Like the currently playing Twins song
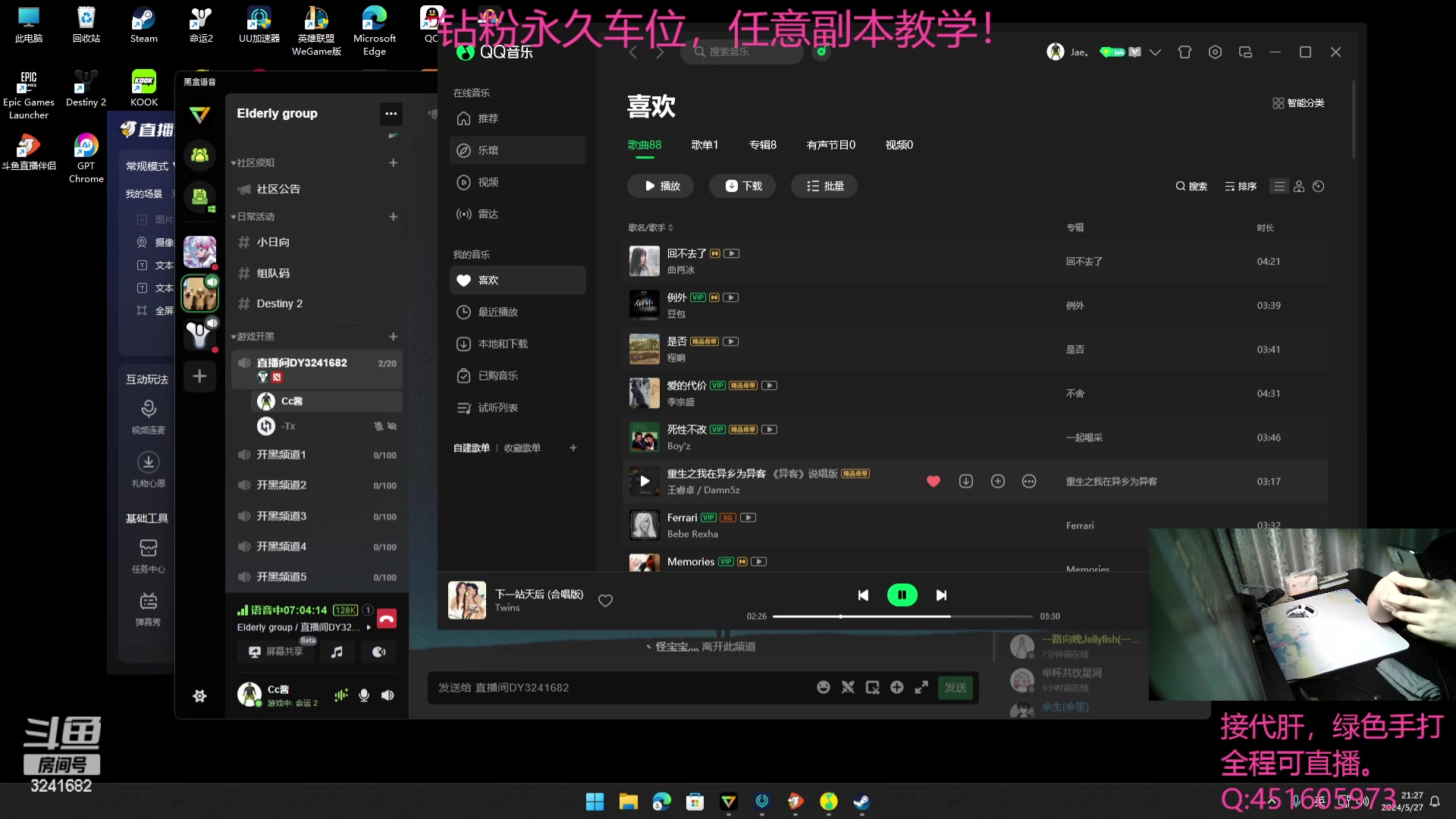This screenshot has width=1456, height=819. click(x=605, y=601)
